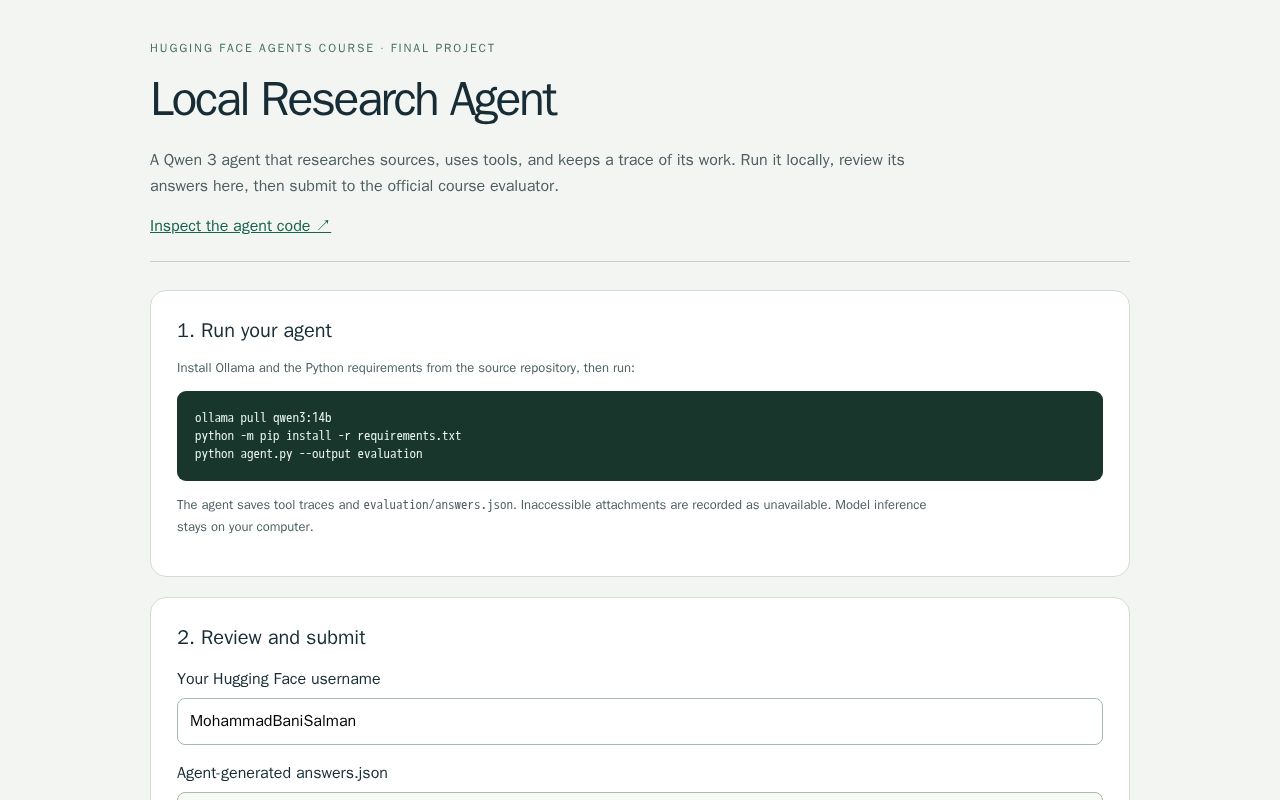The width and height of the screenshot is (1280, 800).
Task: Click the "python -m pip install -r requirements.txt" line
Action: coord(328,436)
